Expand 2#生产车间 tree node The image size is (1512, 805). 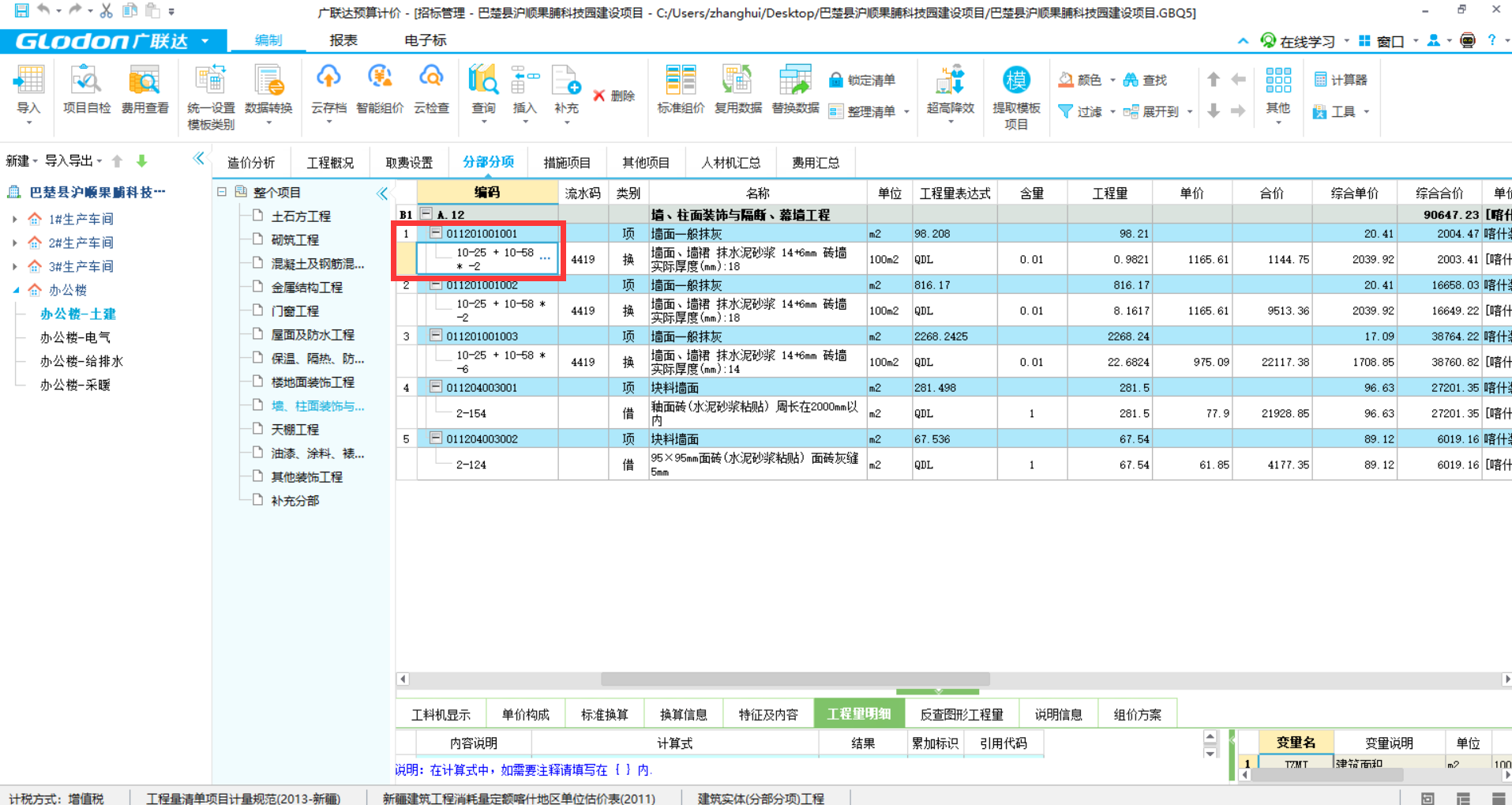click(x=15, y=243)
